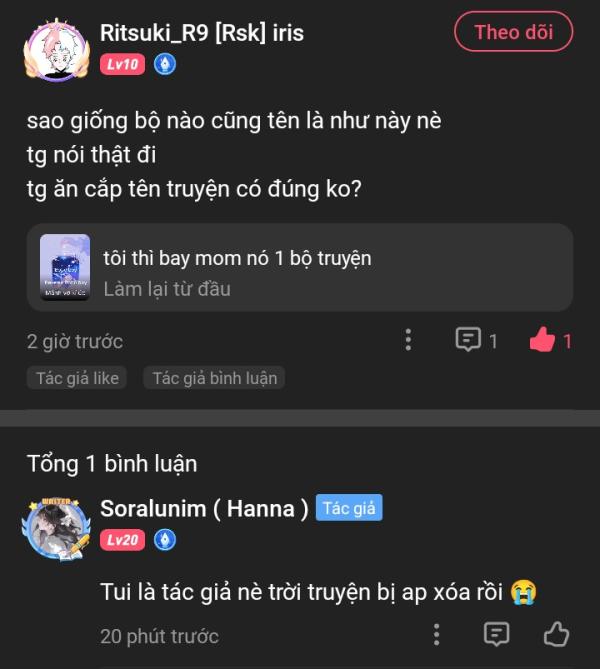The image size is (600, 669).
Task: Open three-dot menu on Soralunim's comment
Action: [437, 634]
